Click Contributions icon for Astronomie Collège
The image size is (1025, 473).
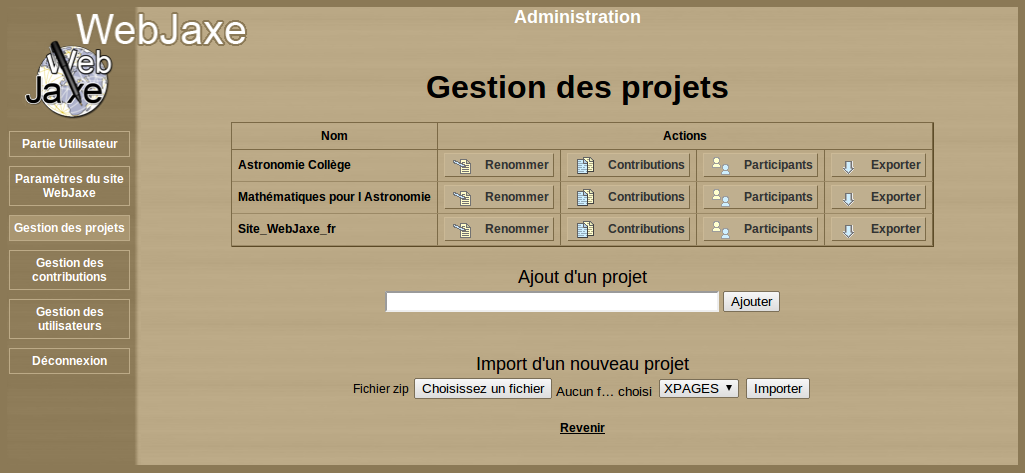pyautogui.click(x=586, y=166)
